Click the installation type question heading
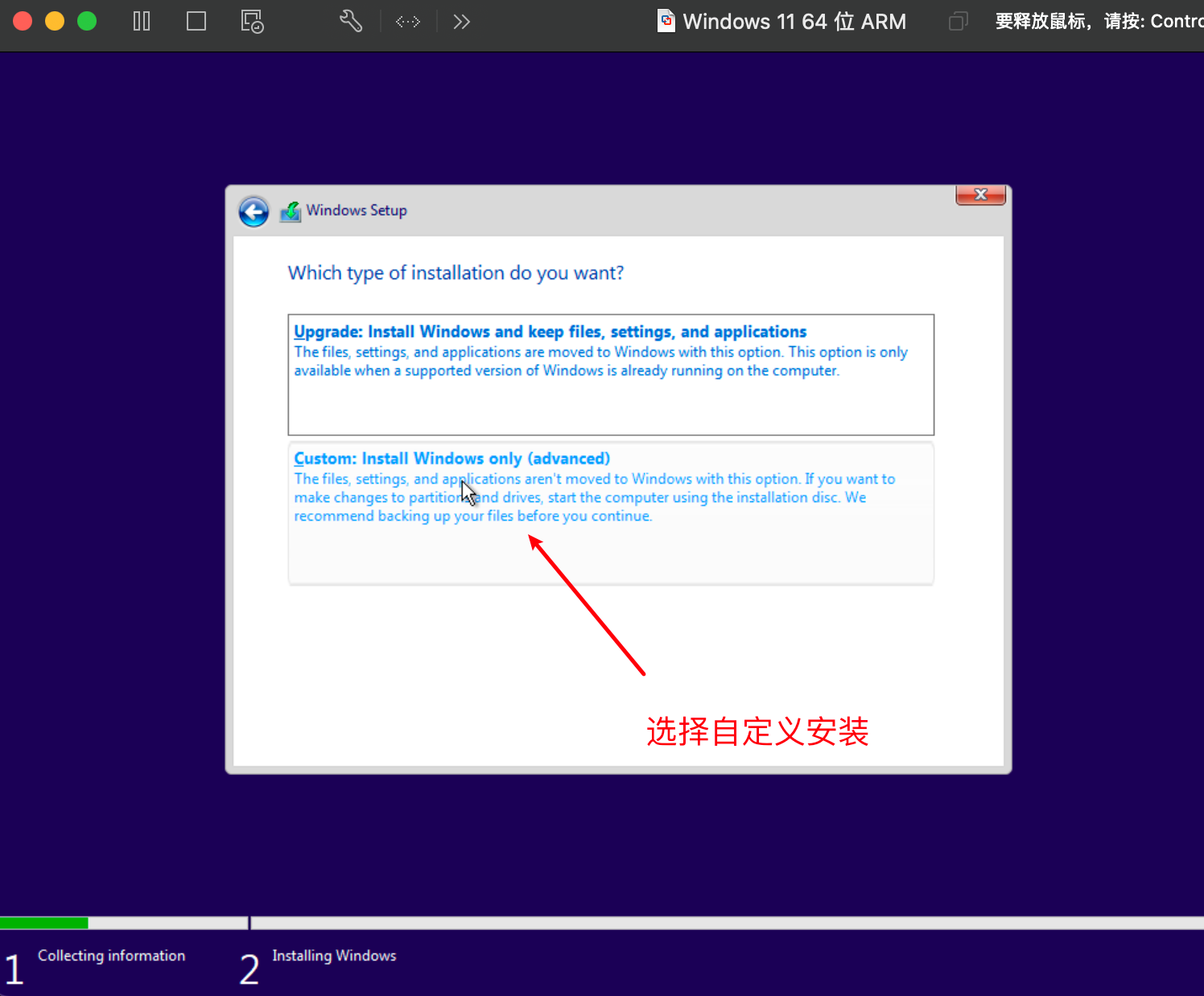The width and height of the screenshot is (1204, 996). [456, 274]
